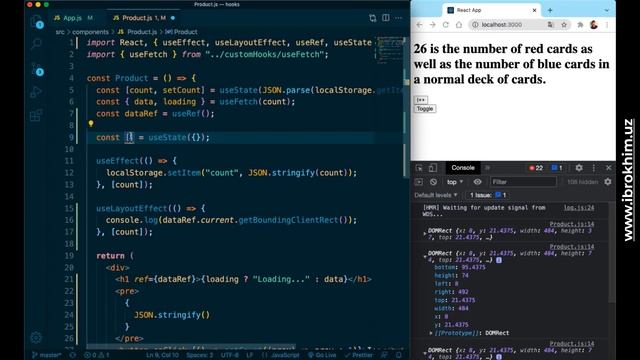The height and width of the screenshot is (360, 640).
Task: Click the code minimap in editor
Action: pyautogui.click(x=390, y=49)
